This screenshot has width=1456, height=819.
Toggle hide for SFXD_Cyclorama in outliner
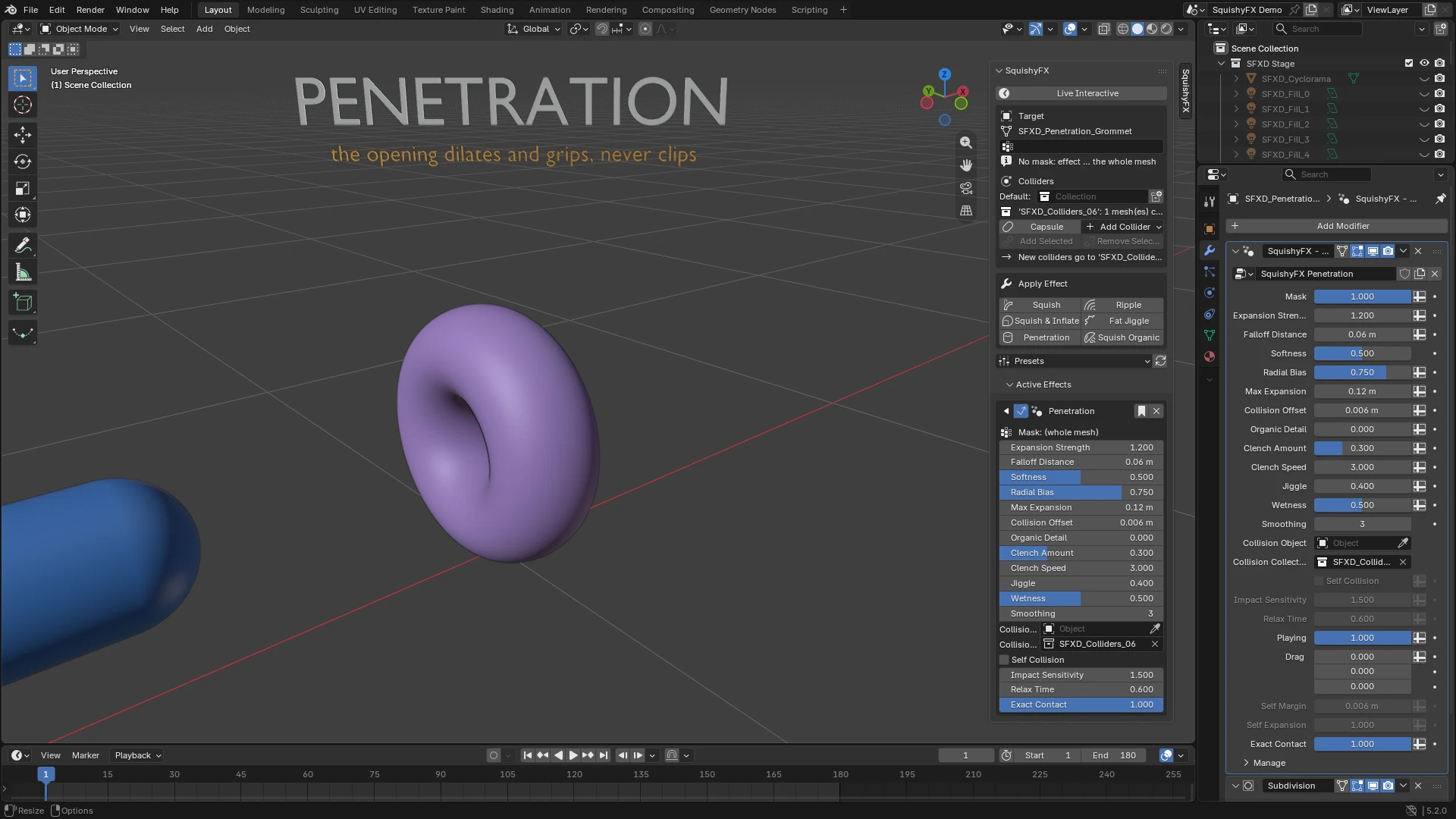(x=1424, y=79)
